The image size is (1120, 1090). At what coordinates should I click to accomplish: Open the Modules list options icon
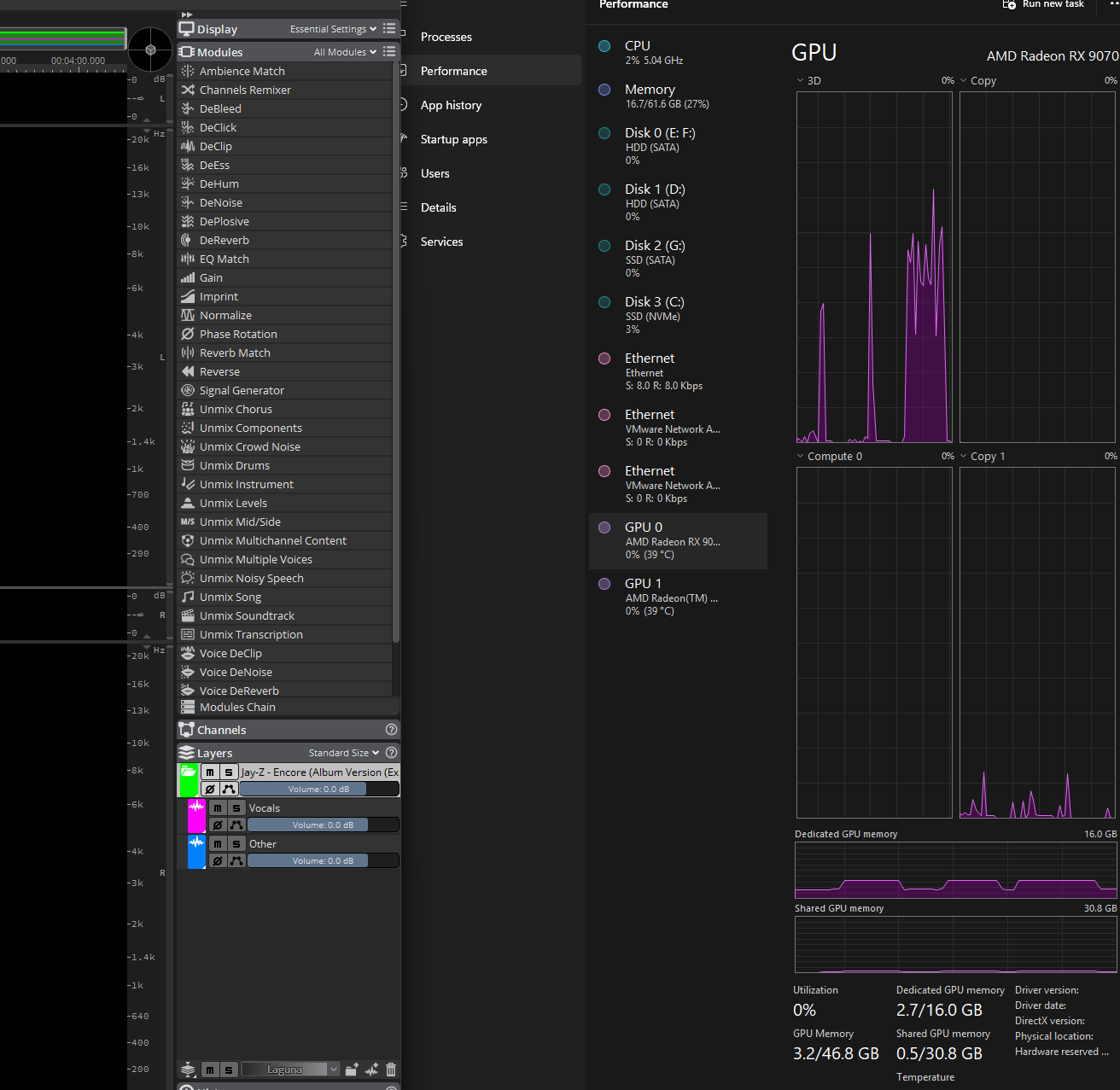pyautogui.click(x=389, y=52)
